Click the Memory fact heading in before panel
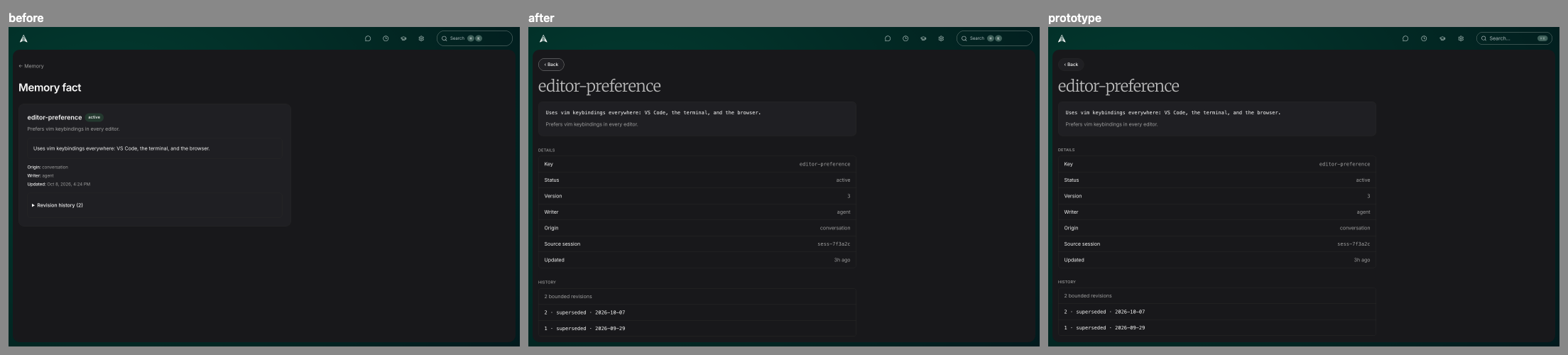The image size is (1568, 355). coord(50,87)
